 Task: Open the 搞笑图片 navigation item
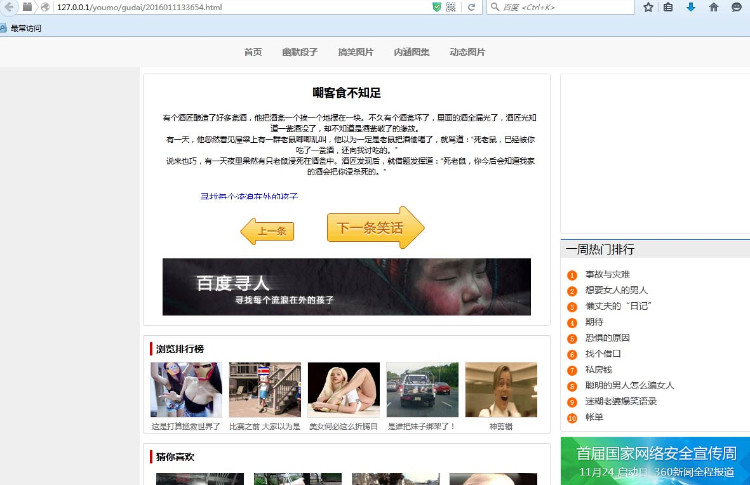click(355, 52)
